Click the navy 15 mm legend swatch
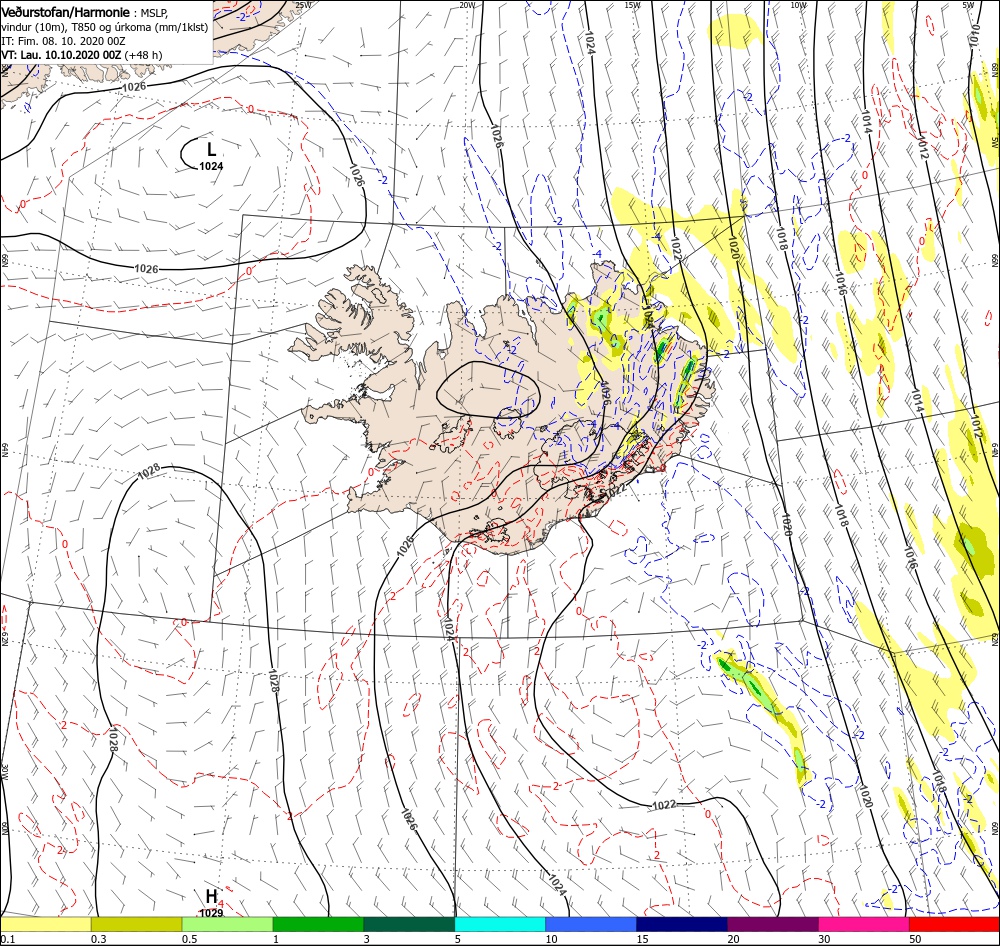This screenshot has height=946, width=1000. click(682, 924)
